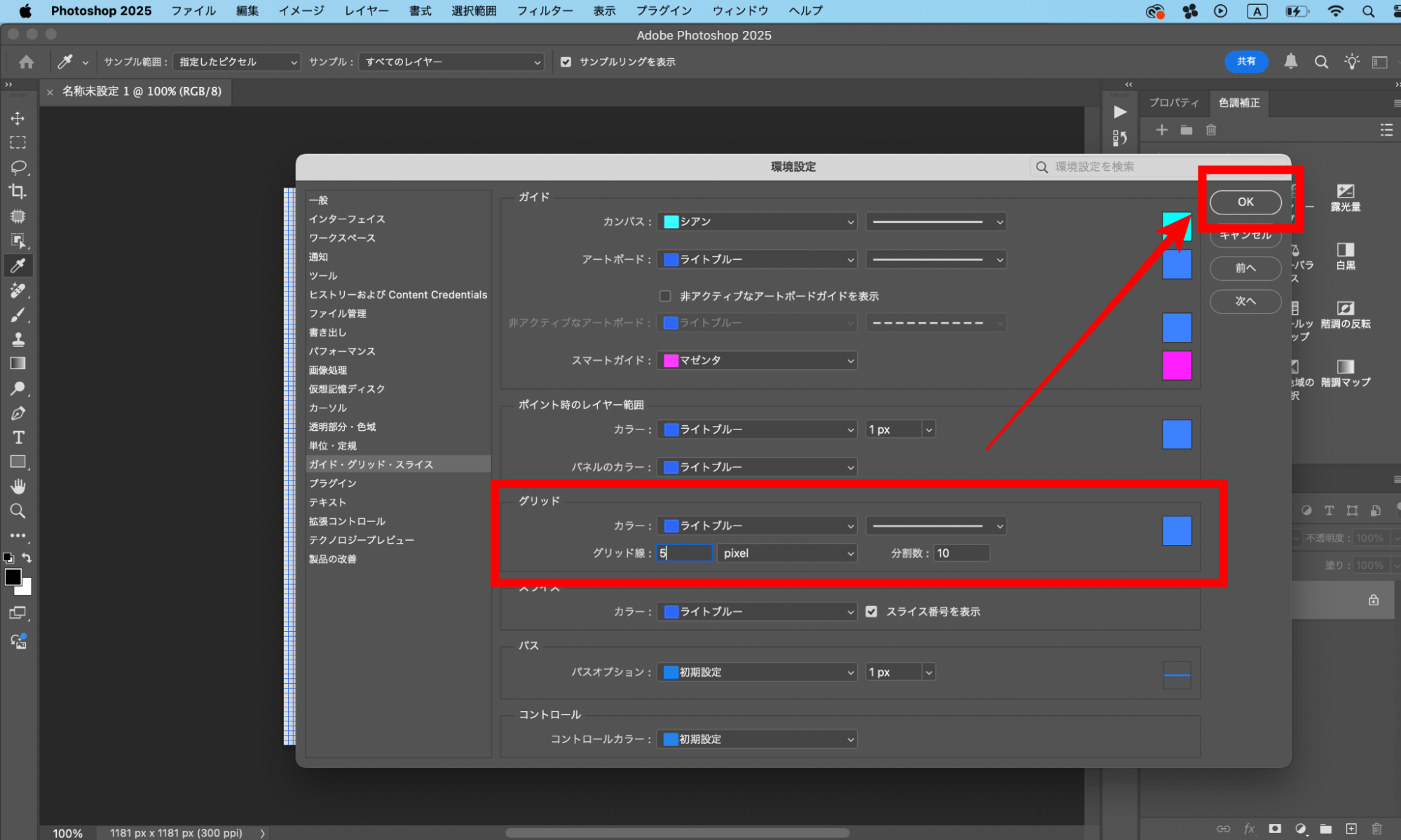Enable 非アクティブなアートボードガイドを表示 checkbox

pos(665,296)
